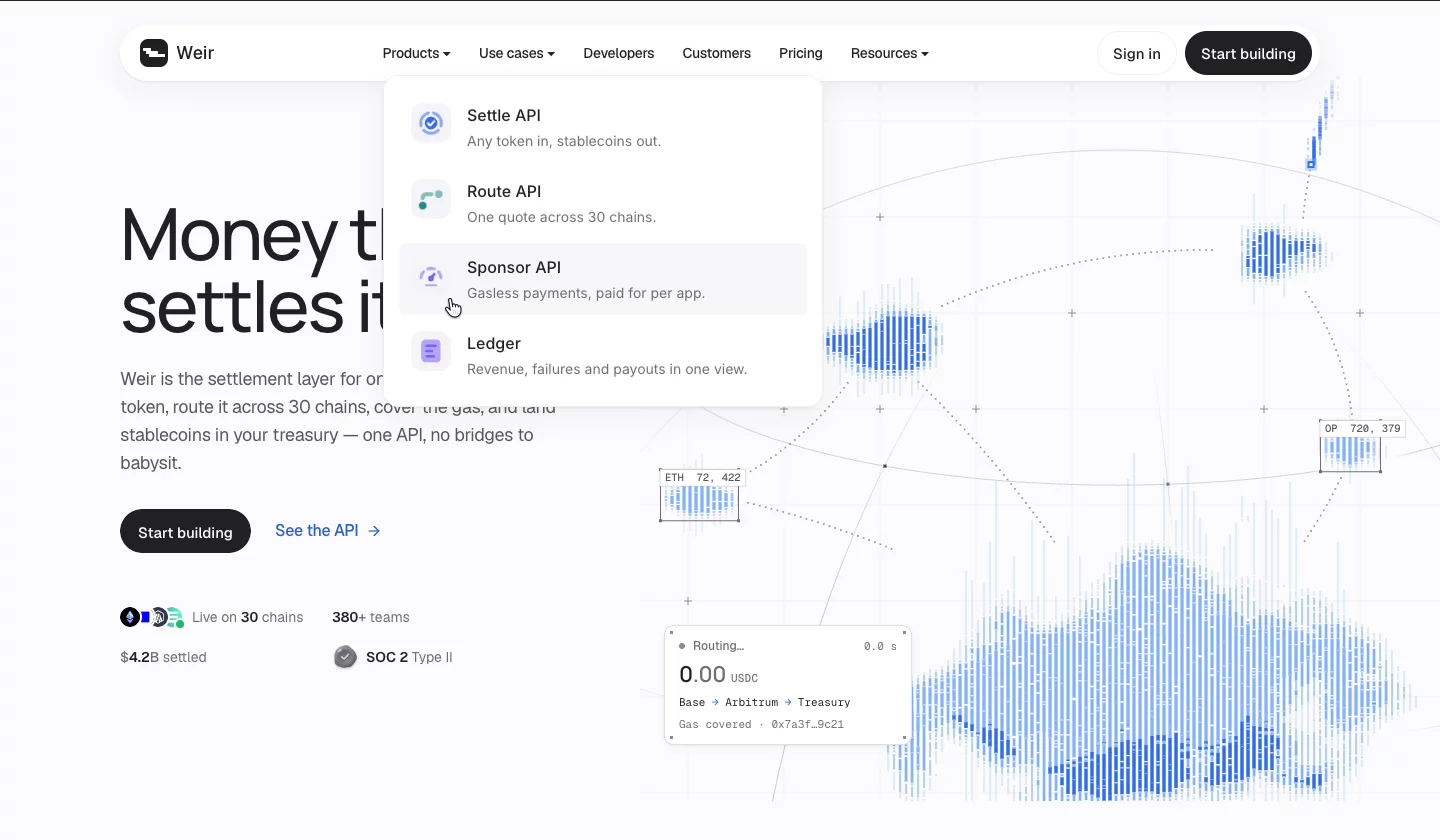1440x840 pixels.
Task: Click the arrow beside See the API
Action: pos(374,531)
